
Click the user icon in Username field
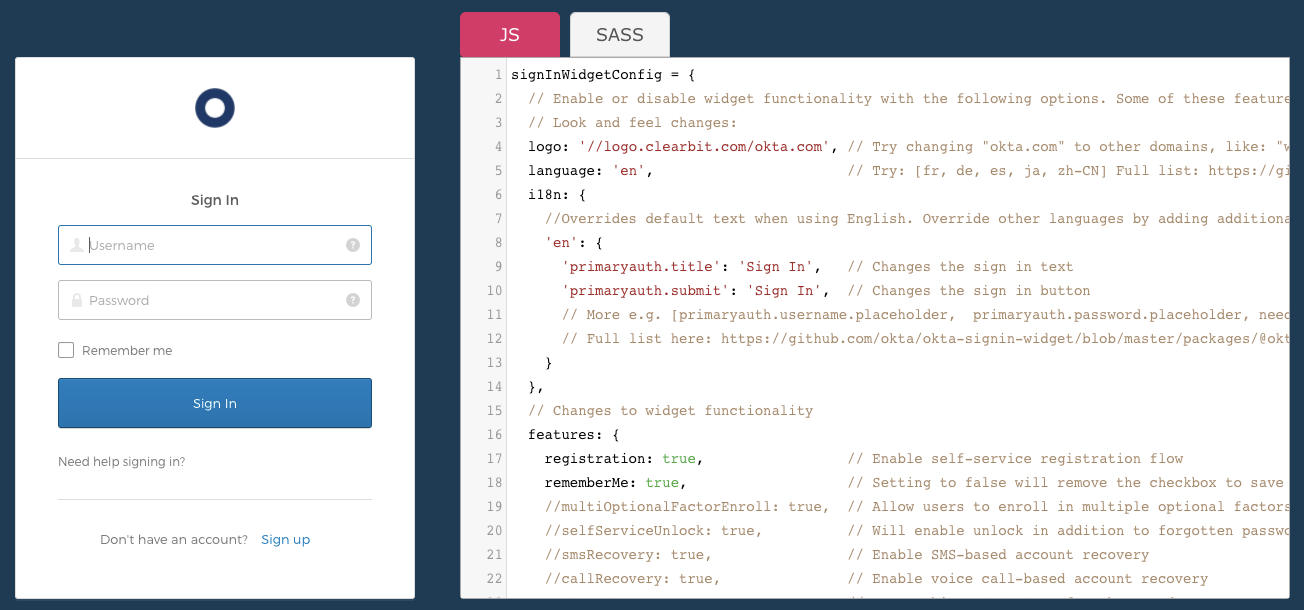coord(76,245)
